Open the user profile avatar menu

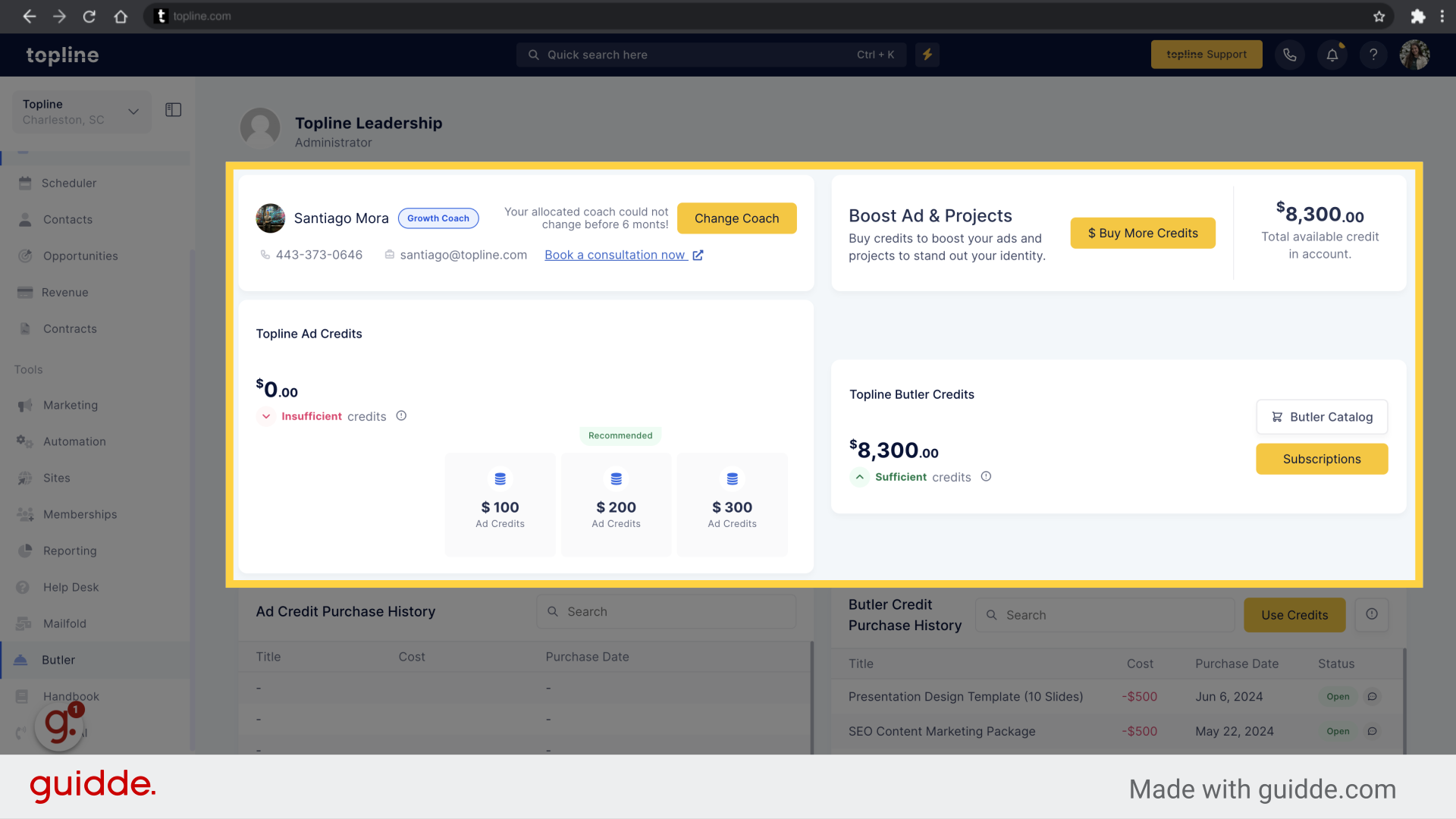click(1414, 55)
